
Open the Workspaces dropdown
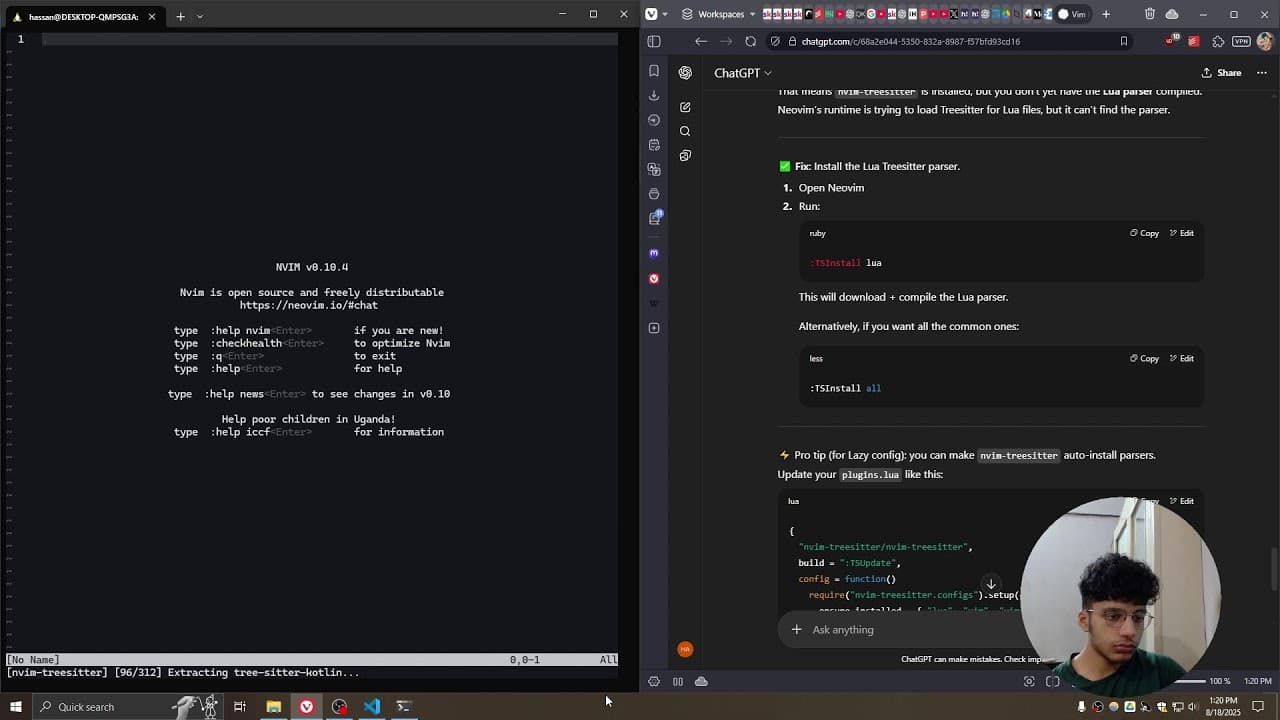pos(719,14)
